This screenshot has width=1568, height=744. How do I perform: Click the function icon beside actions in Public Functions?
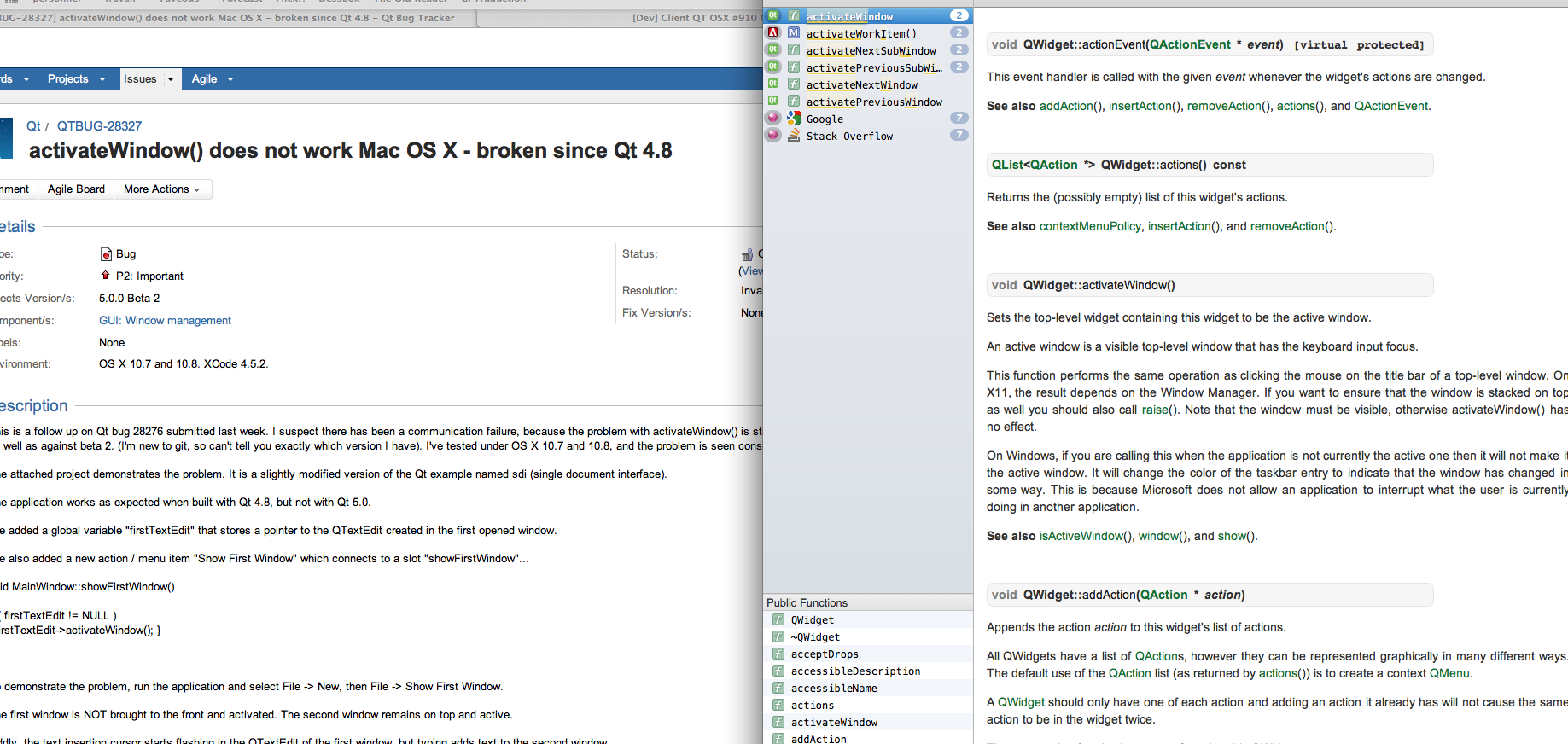tap(778, 705)
